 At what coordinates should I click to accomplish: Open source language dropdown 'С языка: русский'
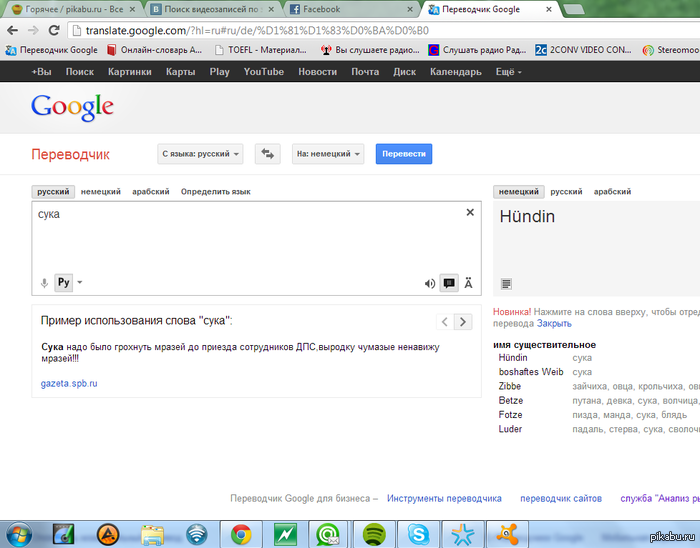tap(201, 154)
